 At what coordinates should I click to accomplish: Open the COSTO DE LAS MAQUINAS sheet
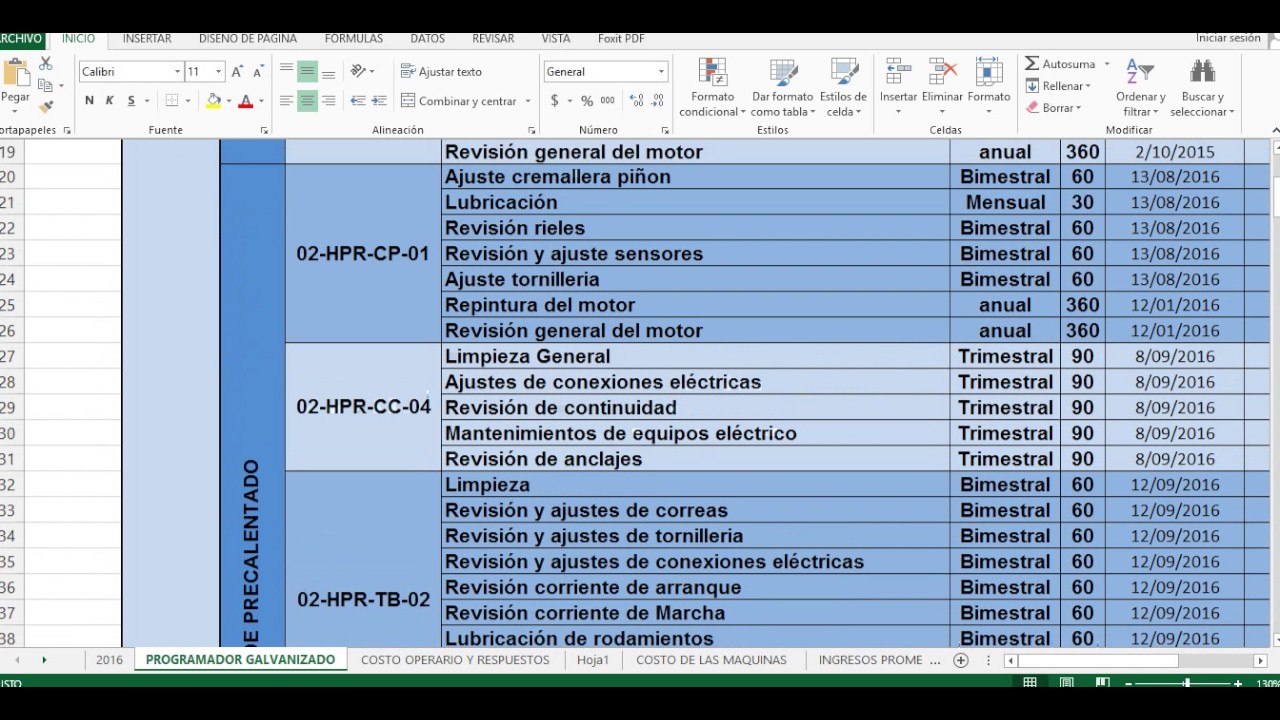711,660
